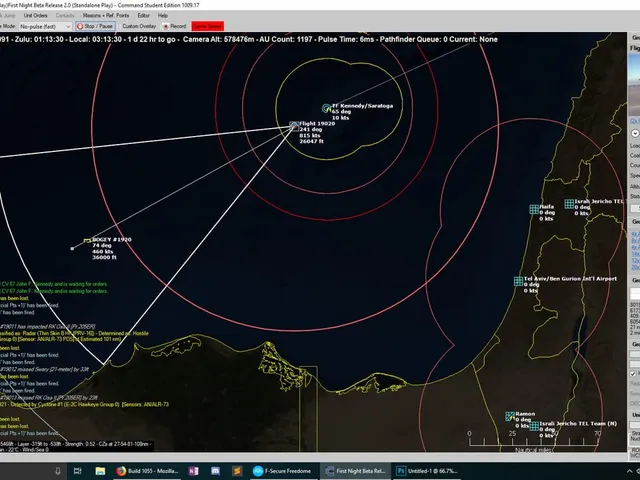Click the taskbar microphone icon
Screen dimensions: 640x480
point(58,471)
